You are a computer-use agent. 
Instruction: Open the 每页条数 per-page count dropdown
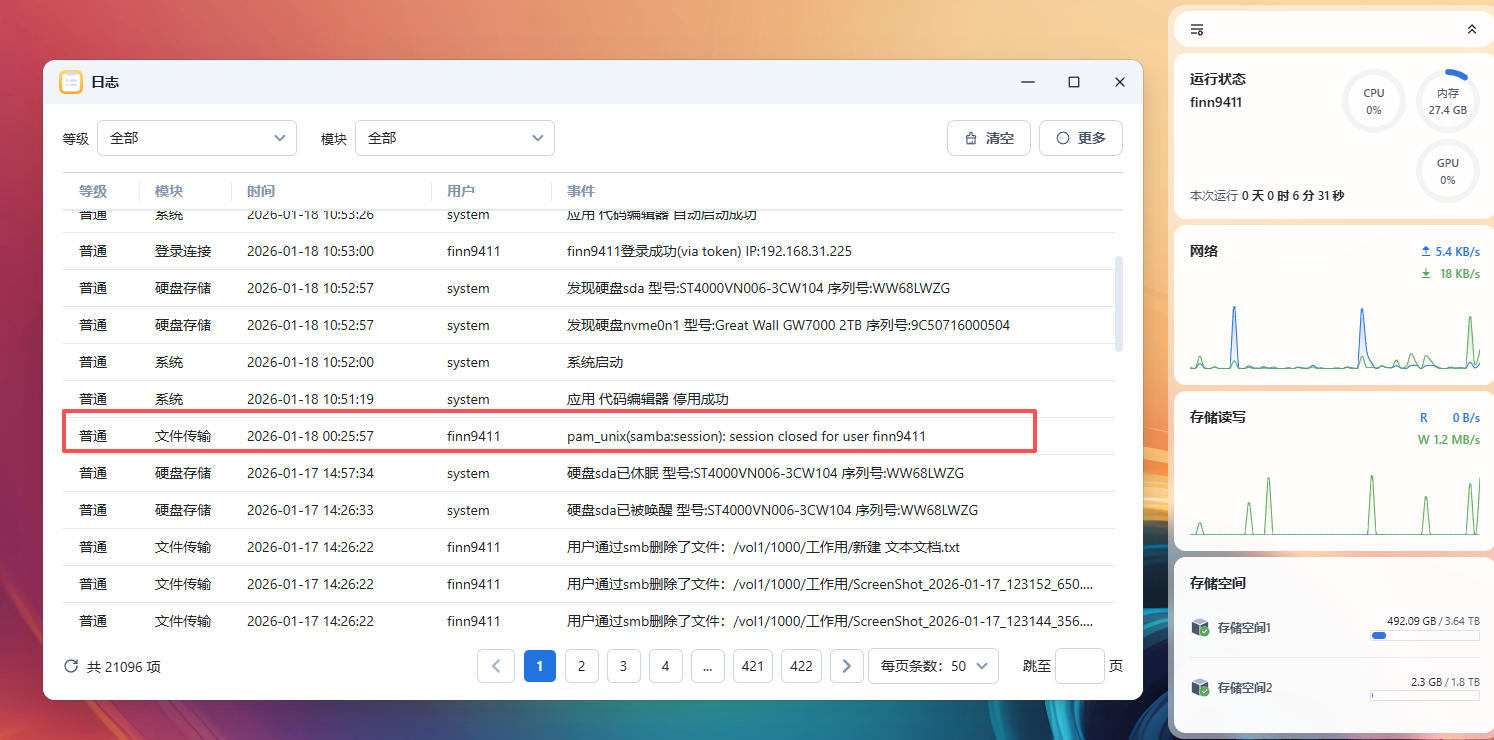[932, 666]
